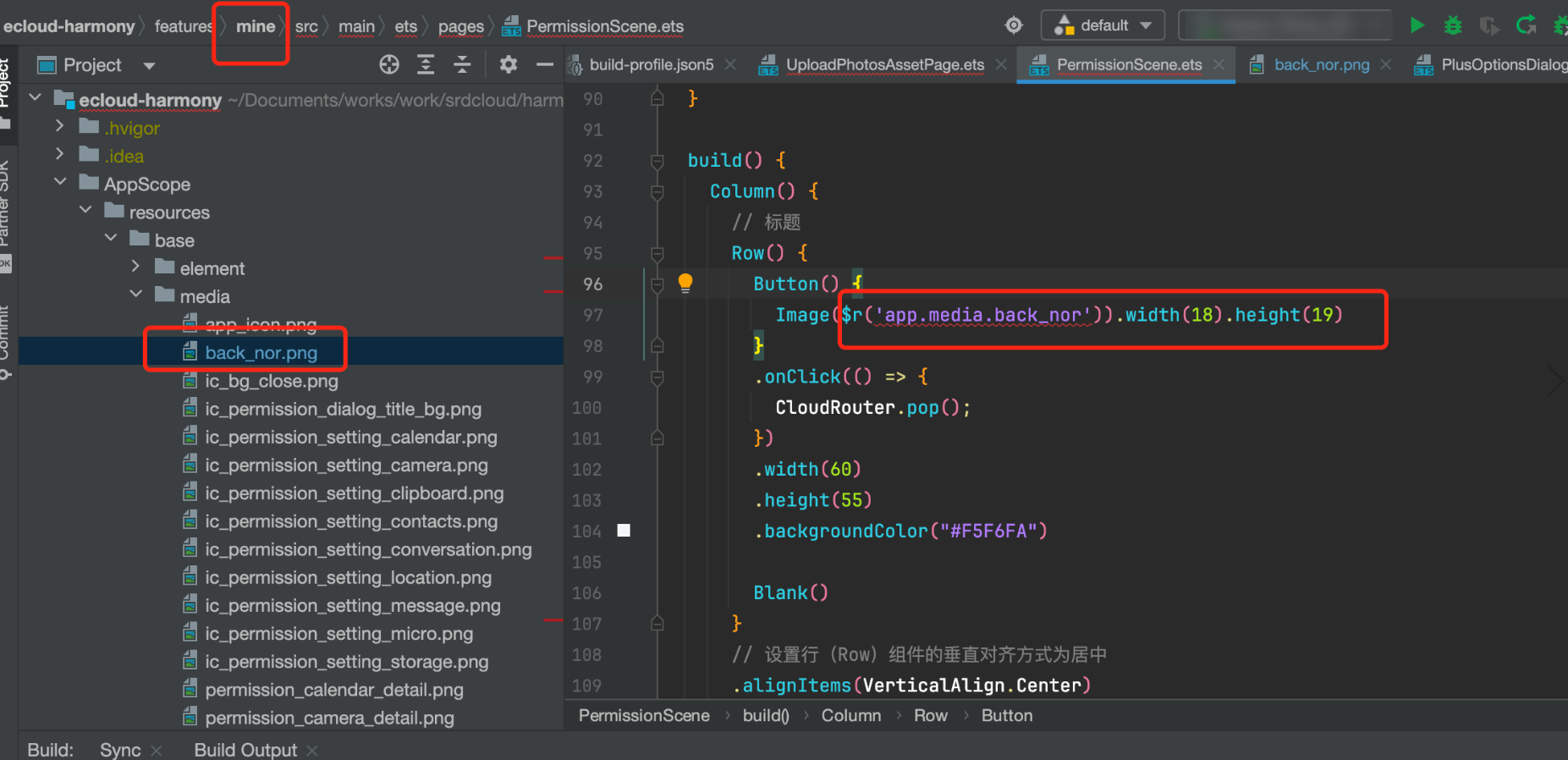This screenshot has height=760, width=1568.
Task: Close the UploadPhotosAssetPage.ets tab
Action: [1001, 64]
